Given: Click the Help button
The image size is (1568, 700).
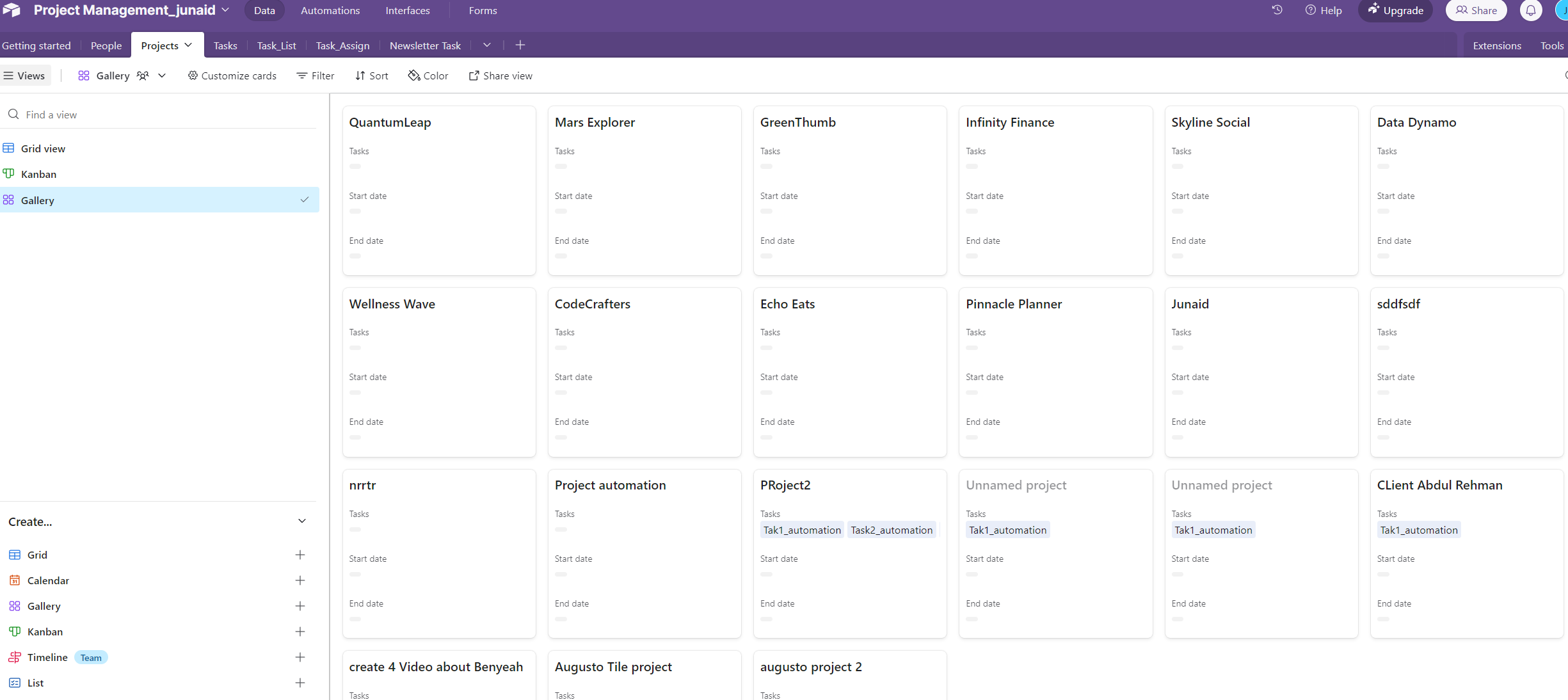Looking at the screenshot, I should [x=1324, y=10].
